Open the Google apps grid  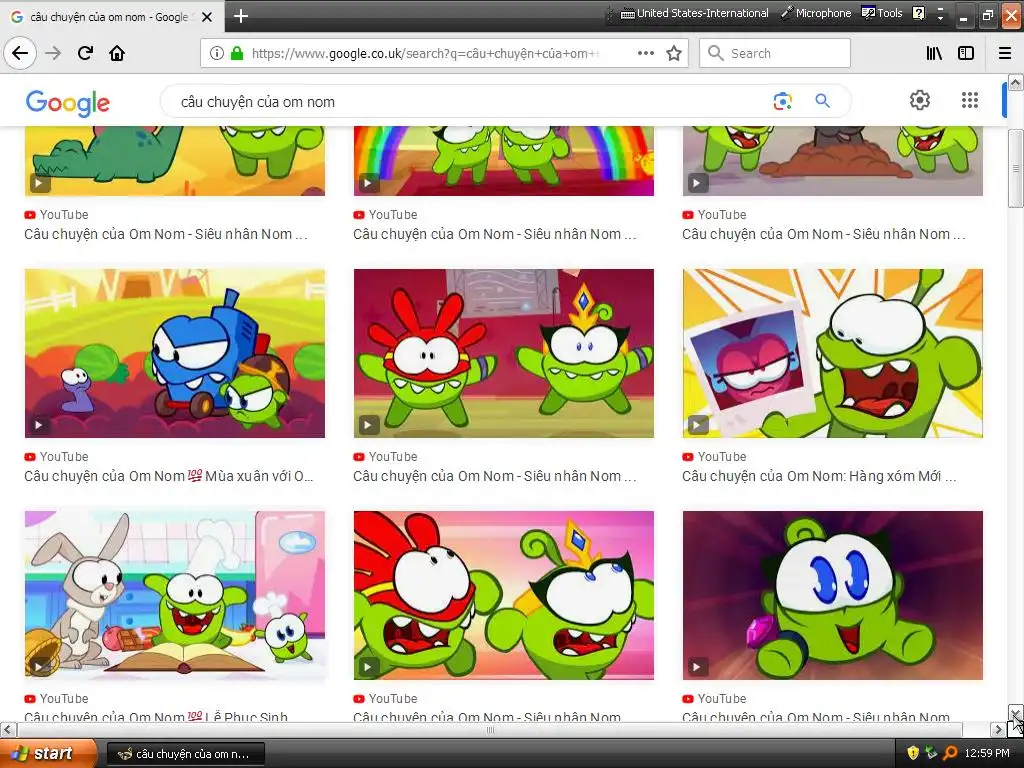tap(970, 100)
